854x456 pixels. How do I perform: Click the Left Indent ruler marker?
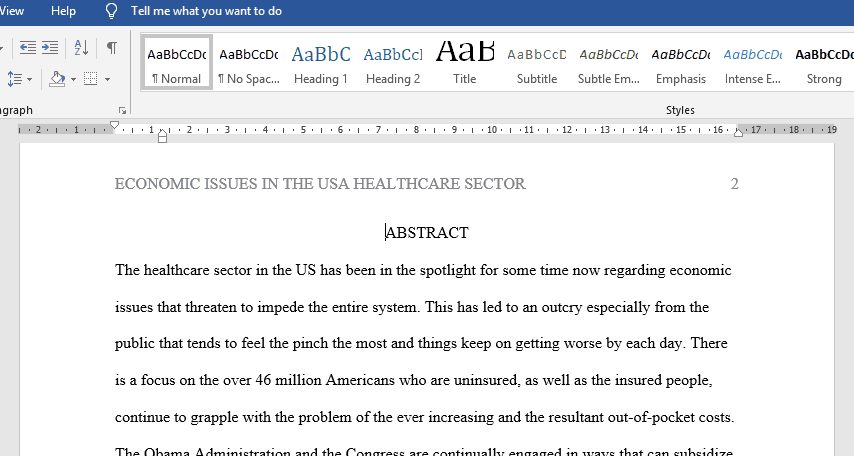coord(162,138)
